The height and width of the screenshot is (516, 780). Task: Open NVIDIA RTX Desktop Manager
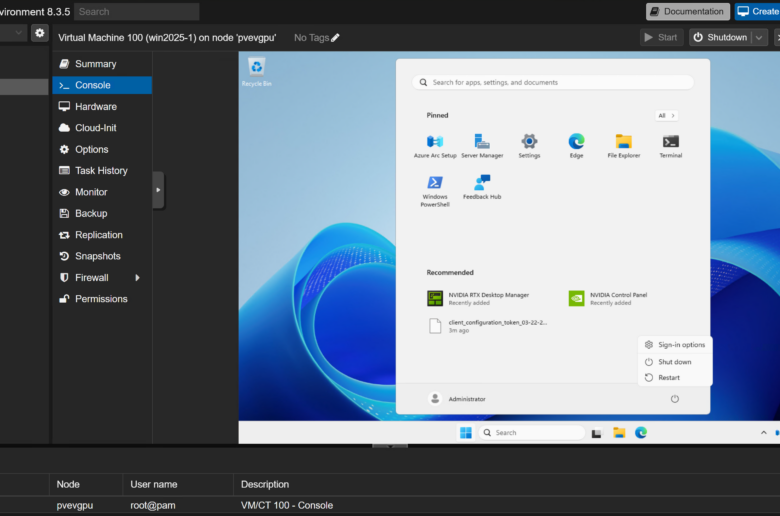[x=478, y=299]
